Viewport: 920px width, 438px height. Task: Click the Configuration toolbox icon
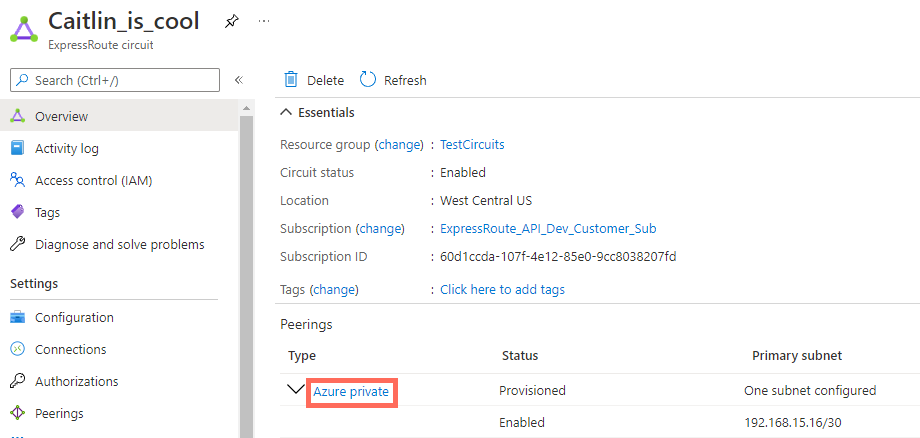pyautogui.click(x=18, y=317)
